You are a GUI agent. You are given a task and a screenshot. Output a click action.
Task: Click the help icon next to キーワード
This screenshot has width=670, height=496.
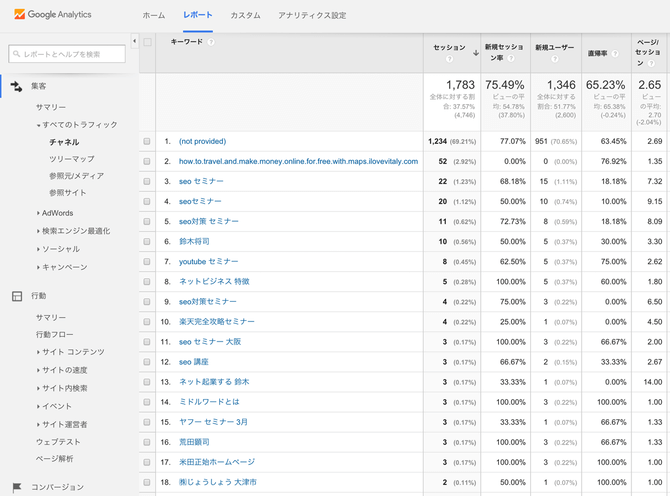(x=212, y=42)
